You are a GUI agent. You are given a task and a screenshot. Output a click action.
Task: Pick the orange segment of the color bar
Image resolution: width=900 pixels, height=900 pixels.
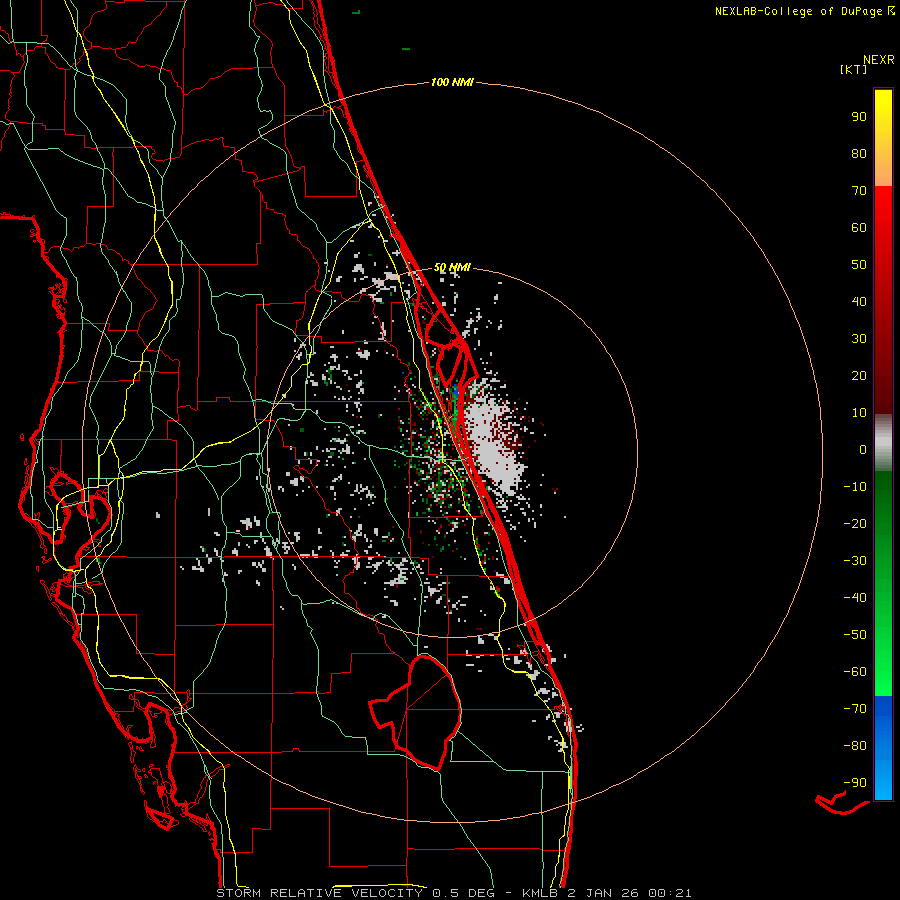(883, 169)
